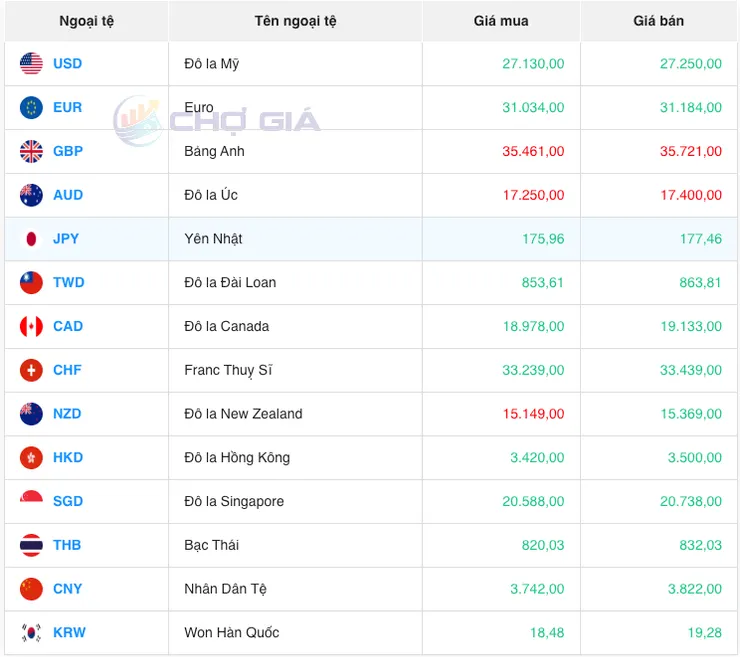The width and height of the screenshot is (740, 657).
Task: Select the SGD currency code link
Action: tap(68, 502)
